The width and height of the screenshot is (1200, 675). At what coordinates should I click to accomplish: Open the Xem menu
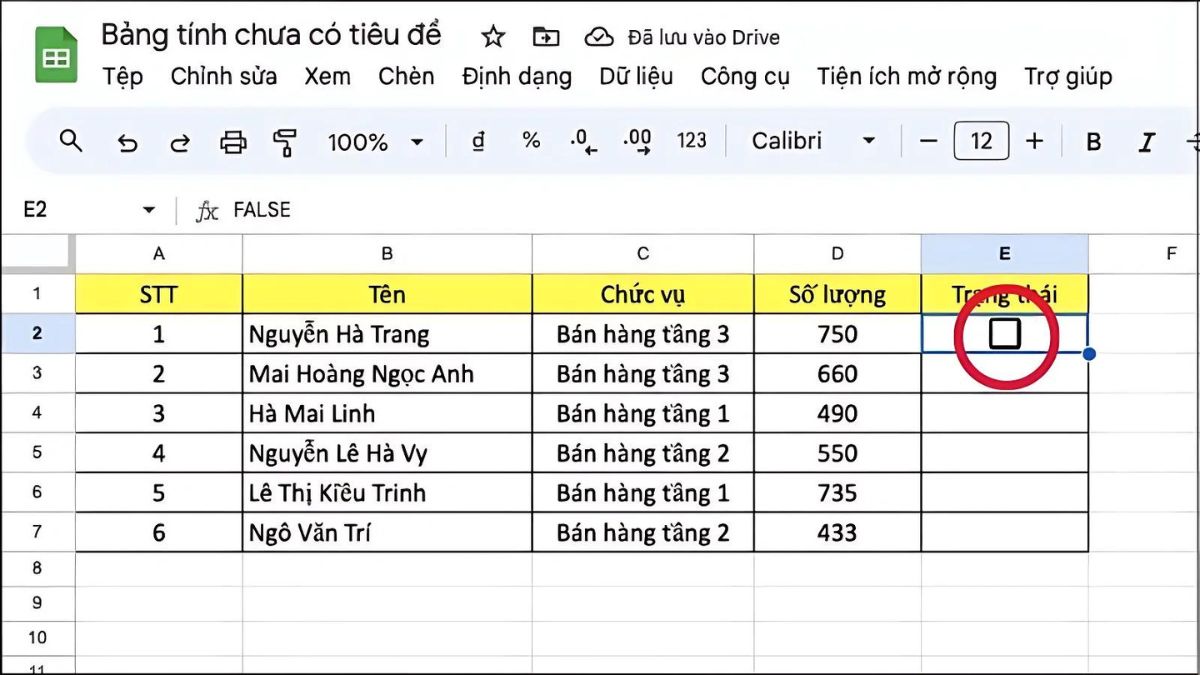tap(328, 77)
